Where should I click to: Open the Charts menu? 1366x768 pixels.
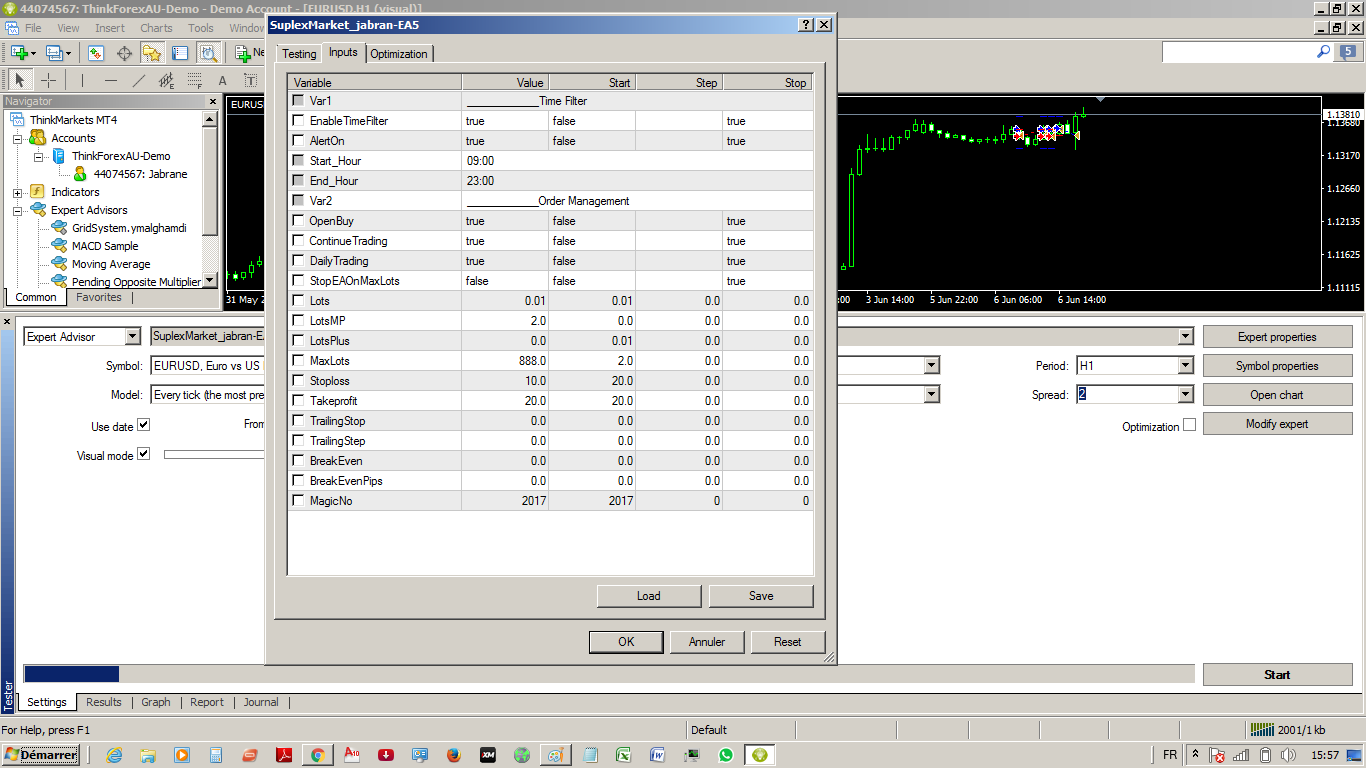pos(156,28)
